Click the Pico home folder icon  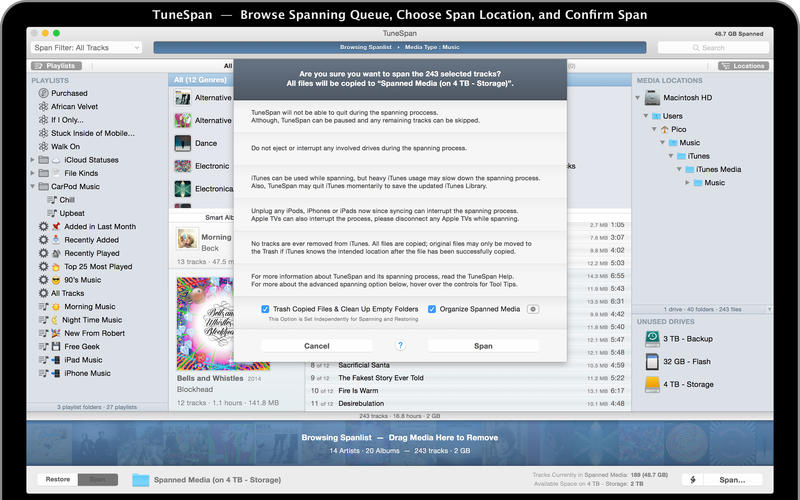[x=665, y=130]
